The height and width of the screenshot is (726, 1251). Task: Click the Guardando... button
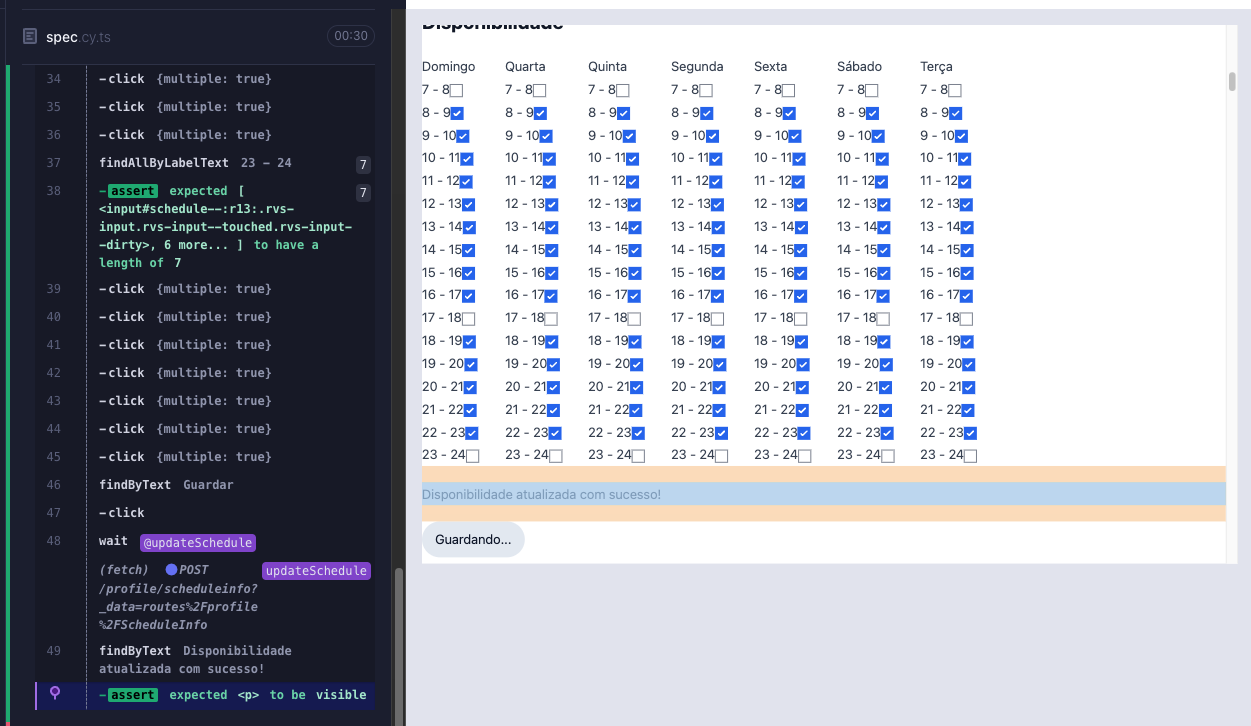point(475,539)
